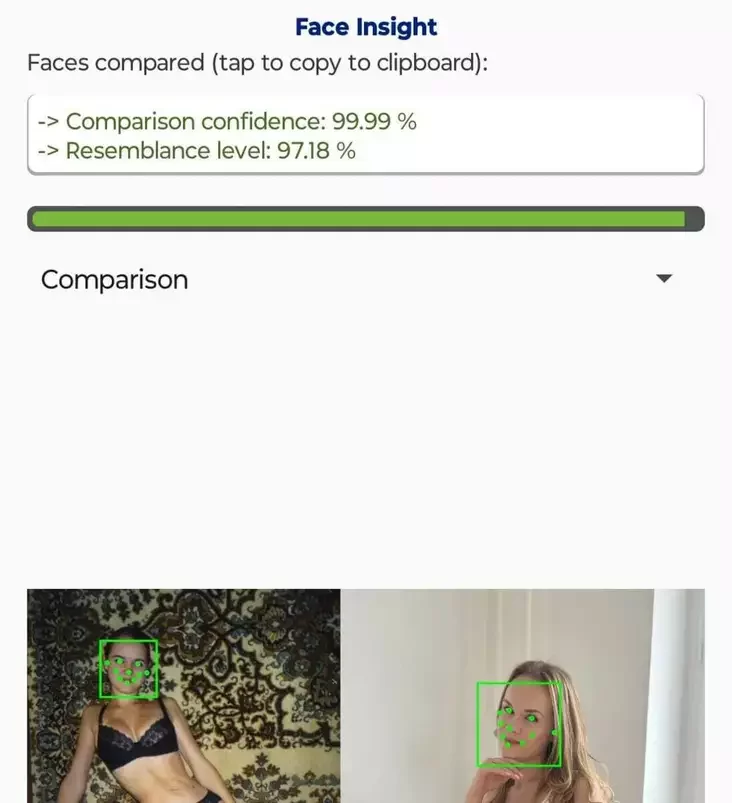Open the right comparison photo thumbnail
732x803 pixels.
(x=523, y=696)
